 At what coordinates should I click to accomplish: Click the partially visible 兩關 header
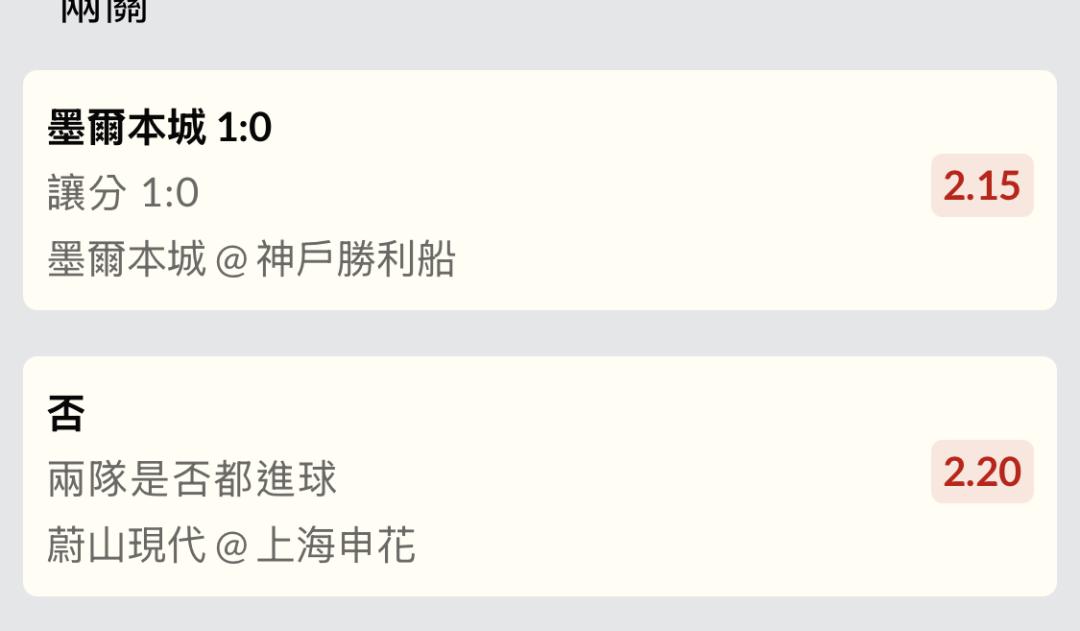point(103,12)
